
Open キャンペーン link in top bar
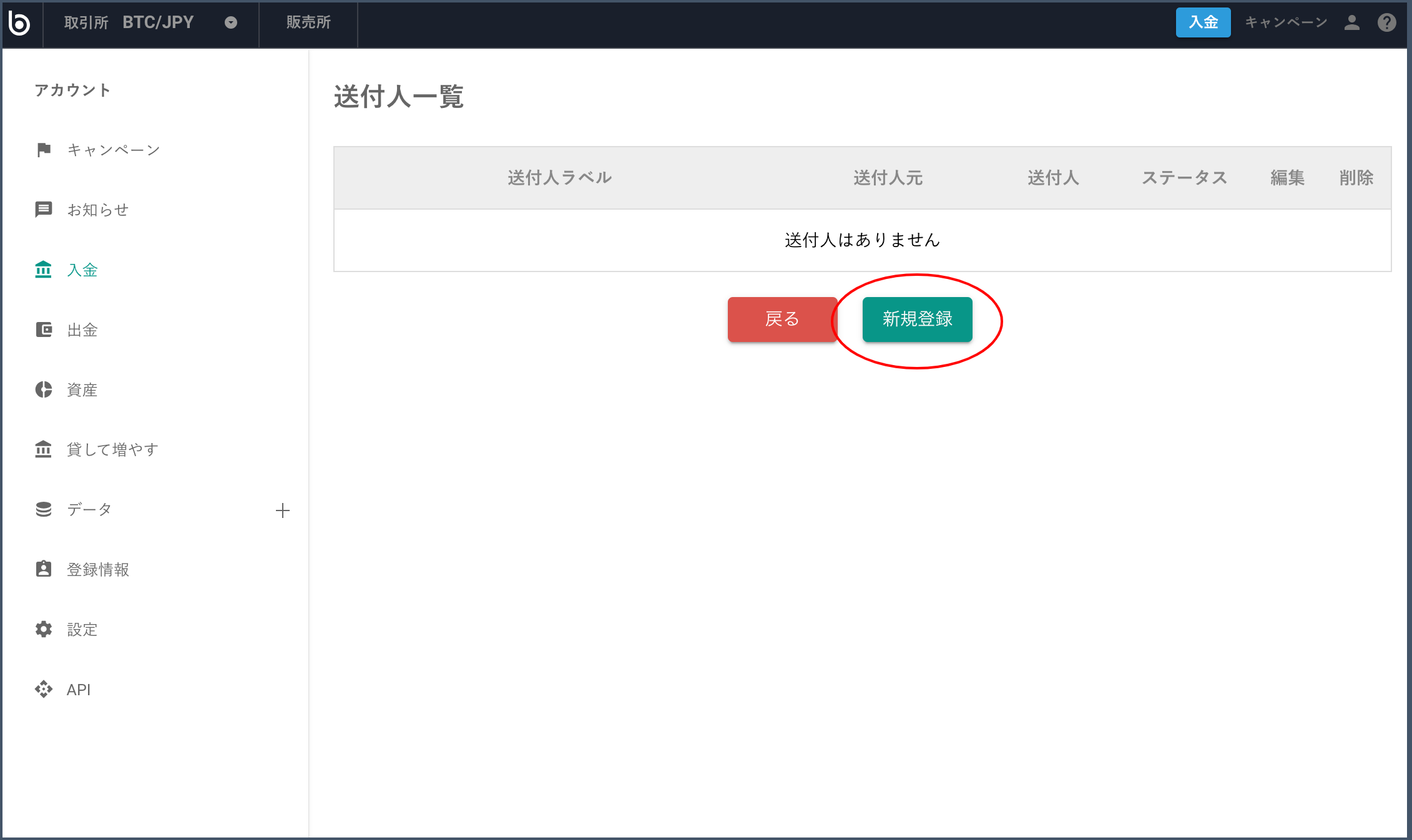1286,23
